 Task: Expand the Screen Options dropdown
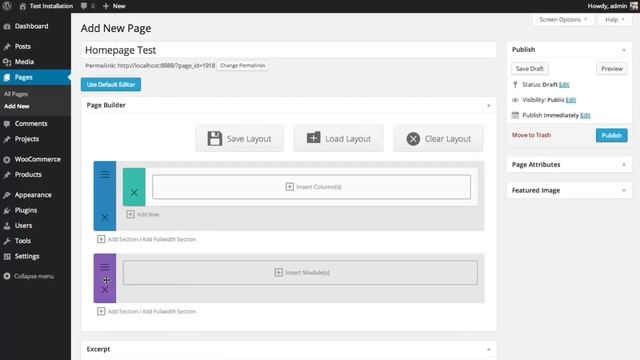[x=563, y=20]
